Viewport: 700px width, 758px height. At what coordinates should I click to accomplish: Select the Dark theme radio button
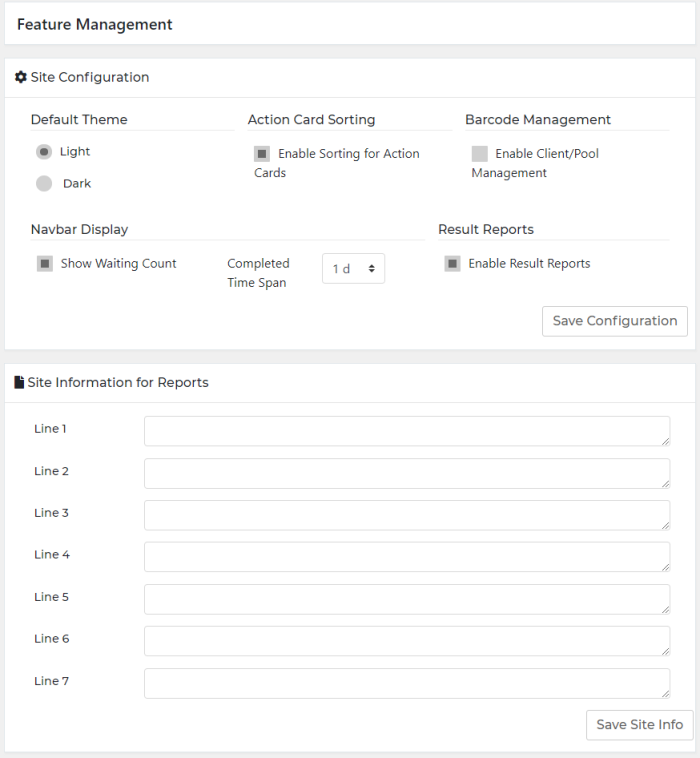44,184
